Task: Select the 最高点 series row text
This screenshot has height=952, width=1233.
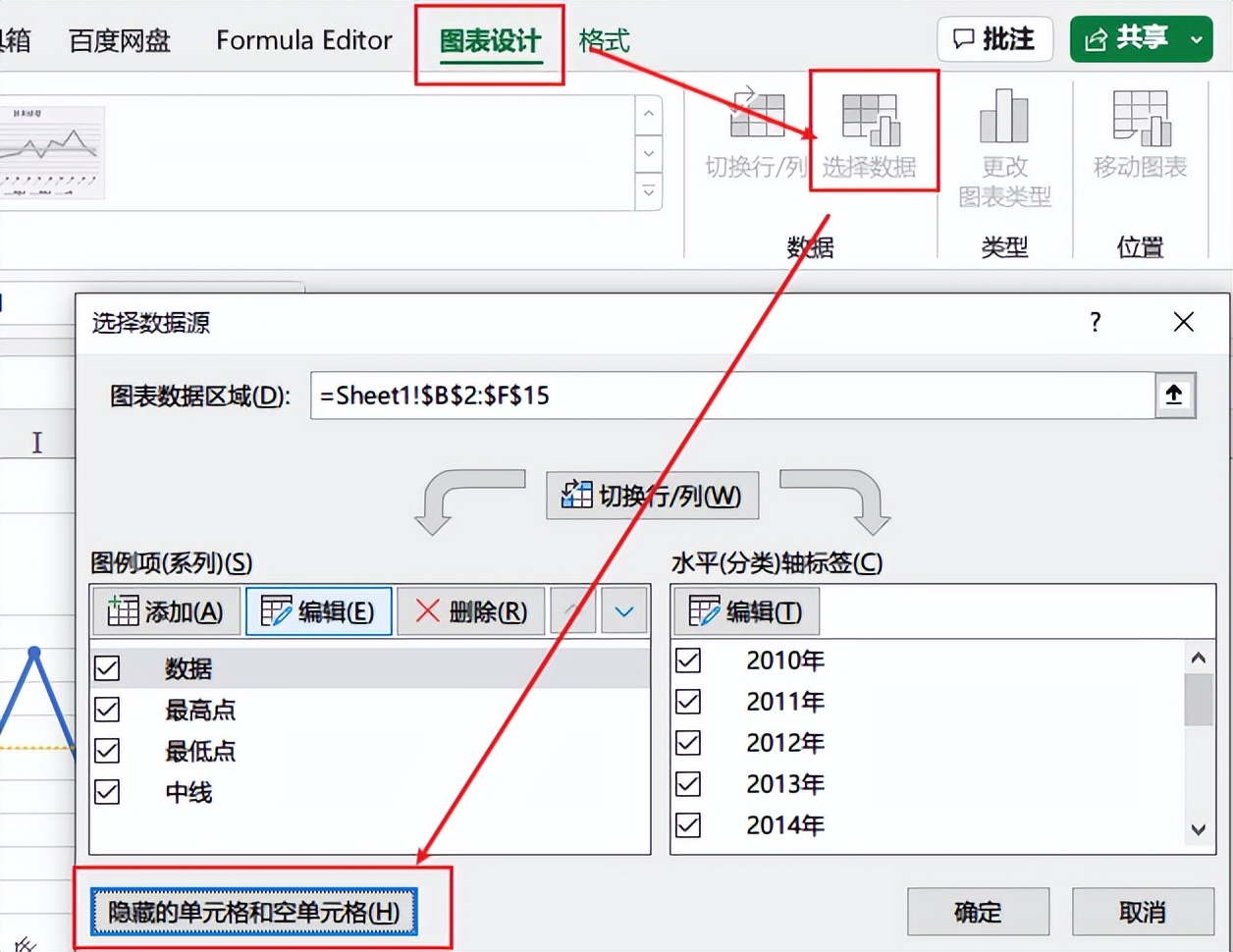Action: pyautogui.click(x=200, y=710)
